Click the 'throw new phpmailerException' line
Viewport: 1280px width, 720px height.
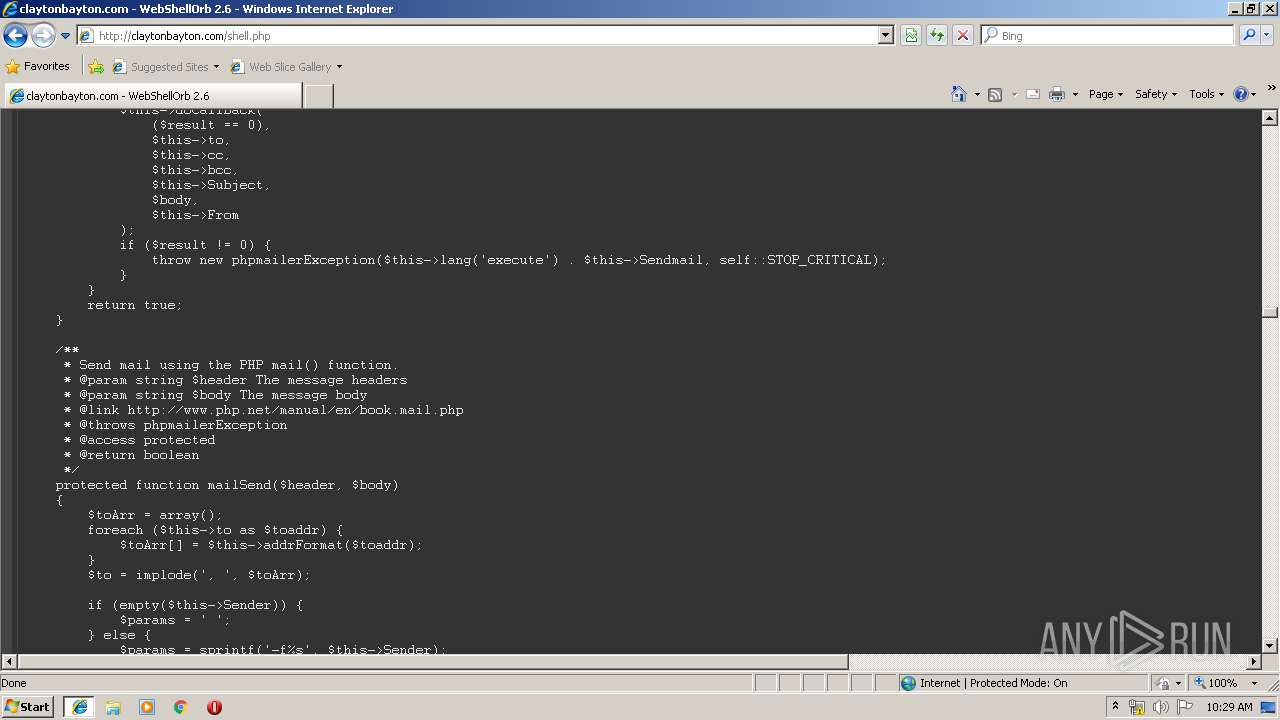click(x=519, y=260)
